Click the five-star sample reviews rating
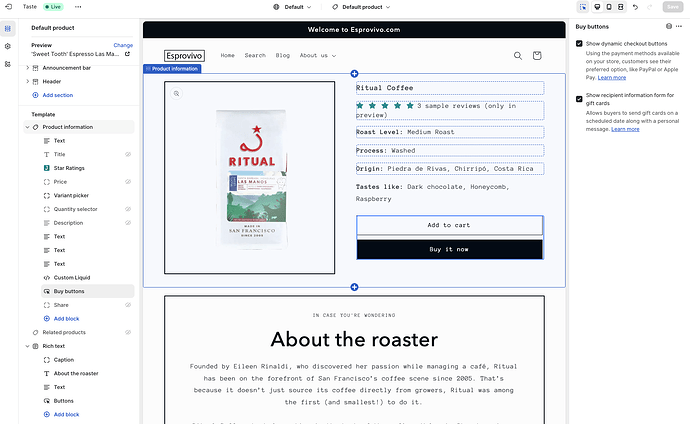The image size is (690, 424). (450, 110)
